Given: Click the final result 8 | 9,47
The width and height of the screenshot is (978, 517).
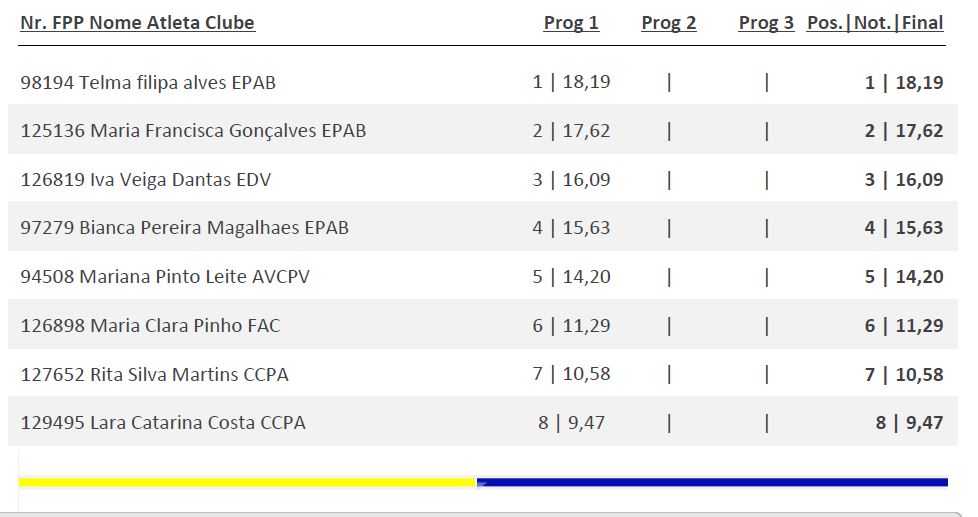Looking at the screenshot, I should coord(909,423).
